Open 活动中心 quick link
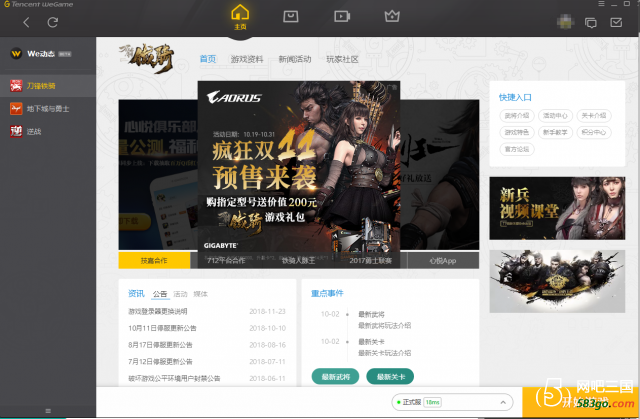 (555, 116)
